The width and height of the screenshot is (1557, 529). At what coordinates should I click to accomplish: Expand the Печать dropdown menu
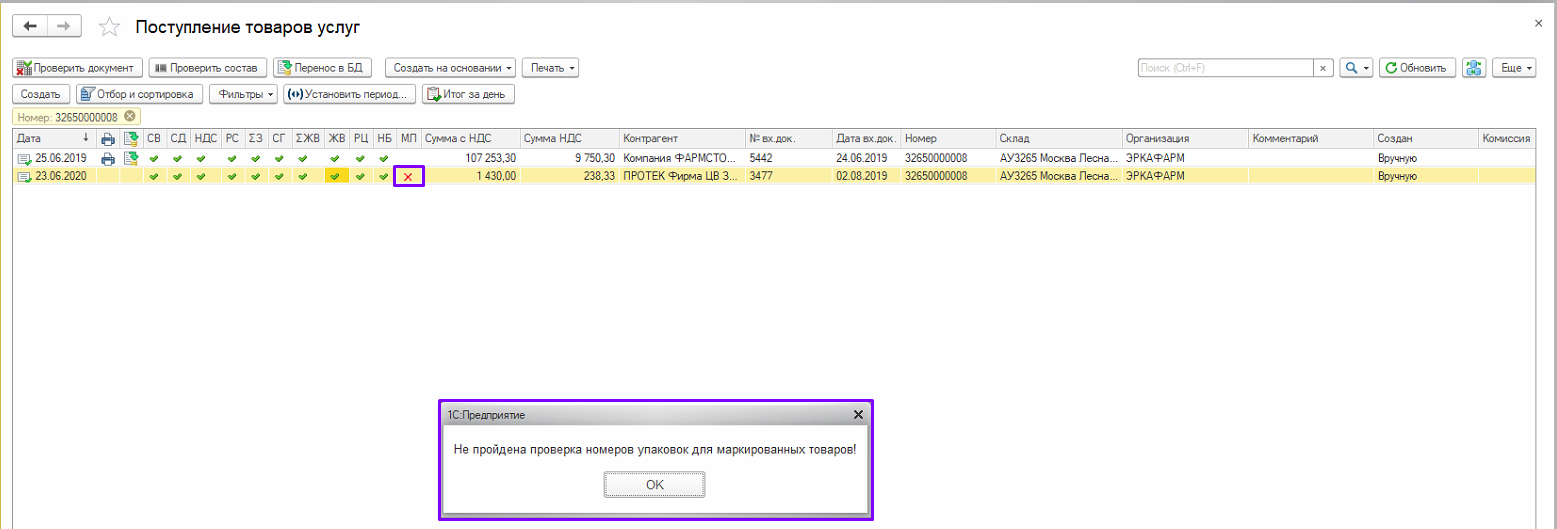click(x=551, y=68)
